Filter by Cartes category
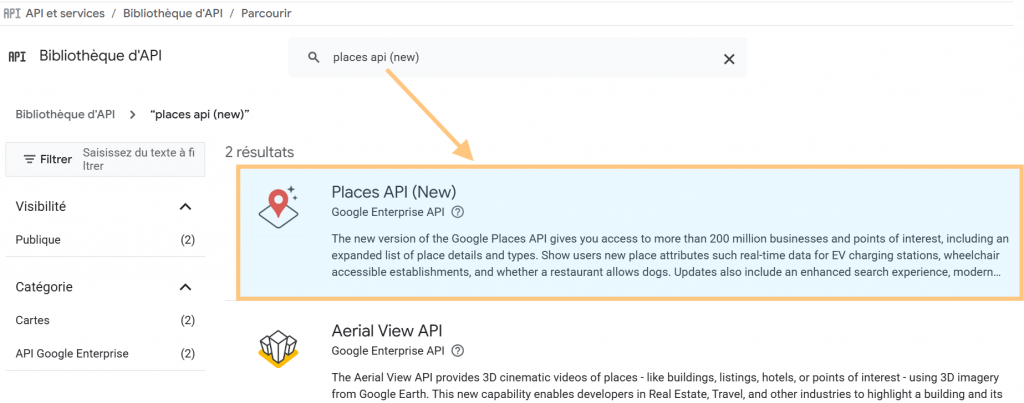1024x403 pixels. coord(33,320)
